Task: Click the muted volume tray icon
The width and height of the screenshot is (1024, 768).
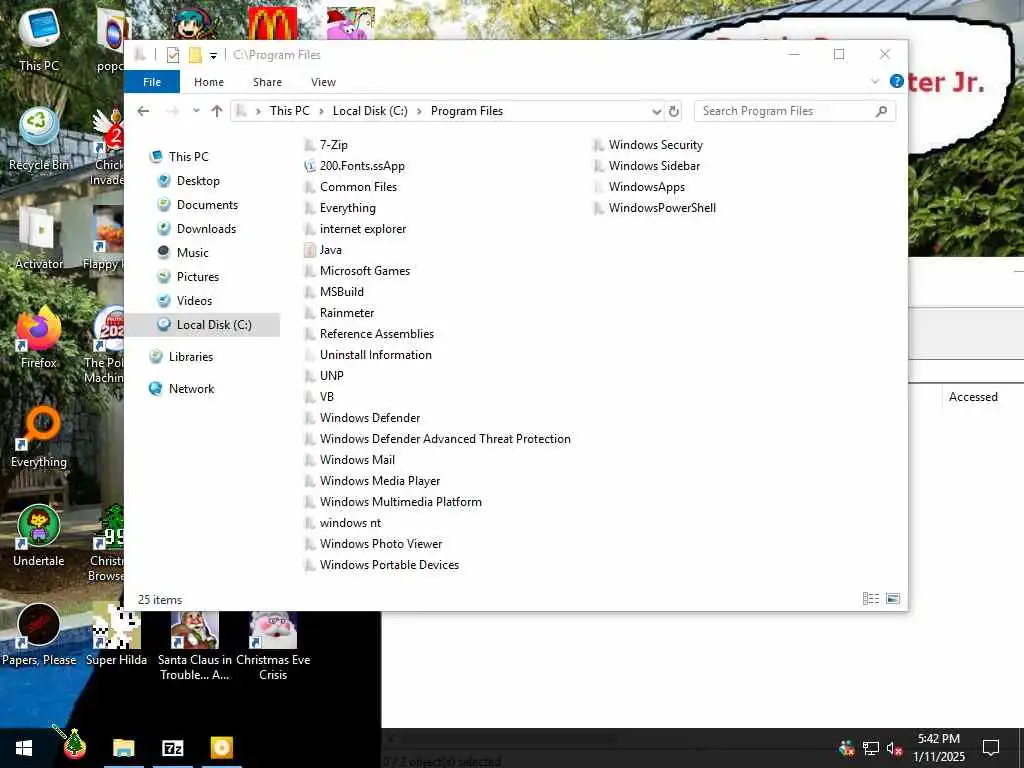Action: point(895,748)
